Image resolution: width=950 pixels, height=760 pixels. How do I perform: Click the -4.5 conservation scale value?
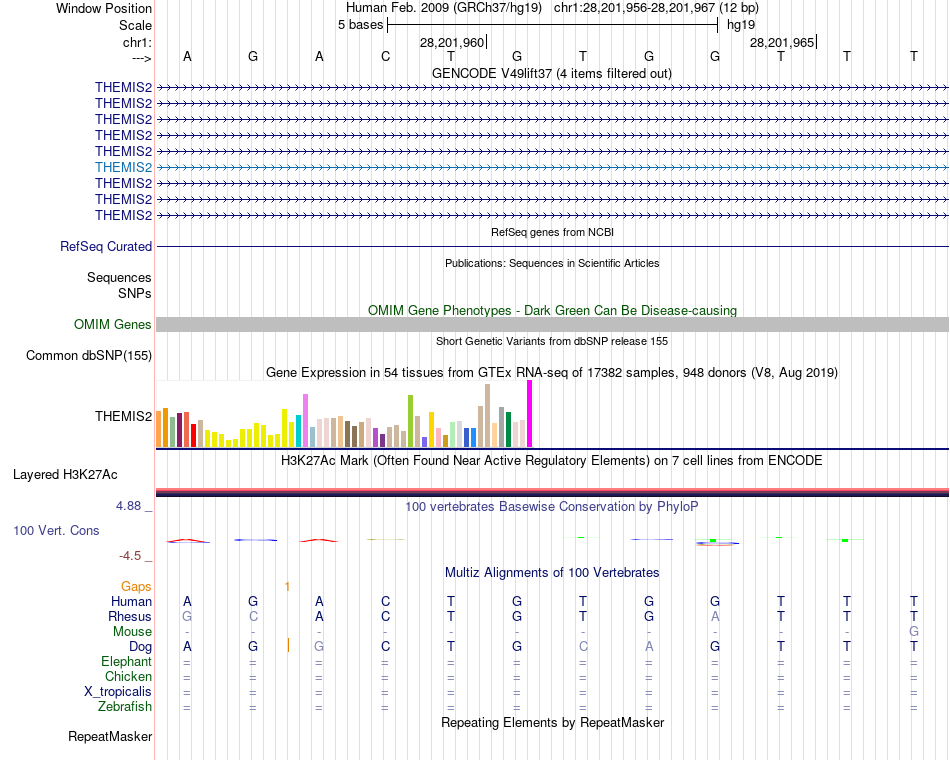[130, 556]
